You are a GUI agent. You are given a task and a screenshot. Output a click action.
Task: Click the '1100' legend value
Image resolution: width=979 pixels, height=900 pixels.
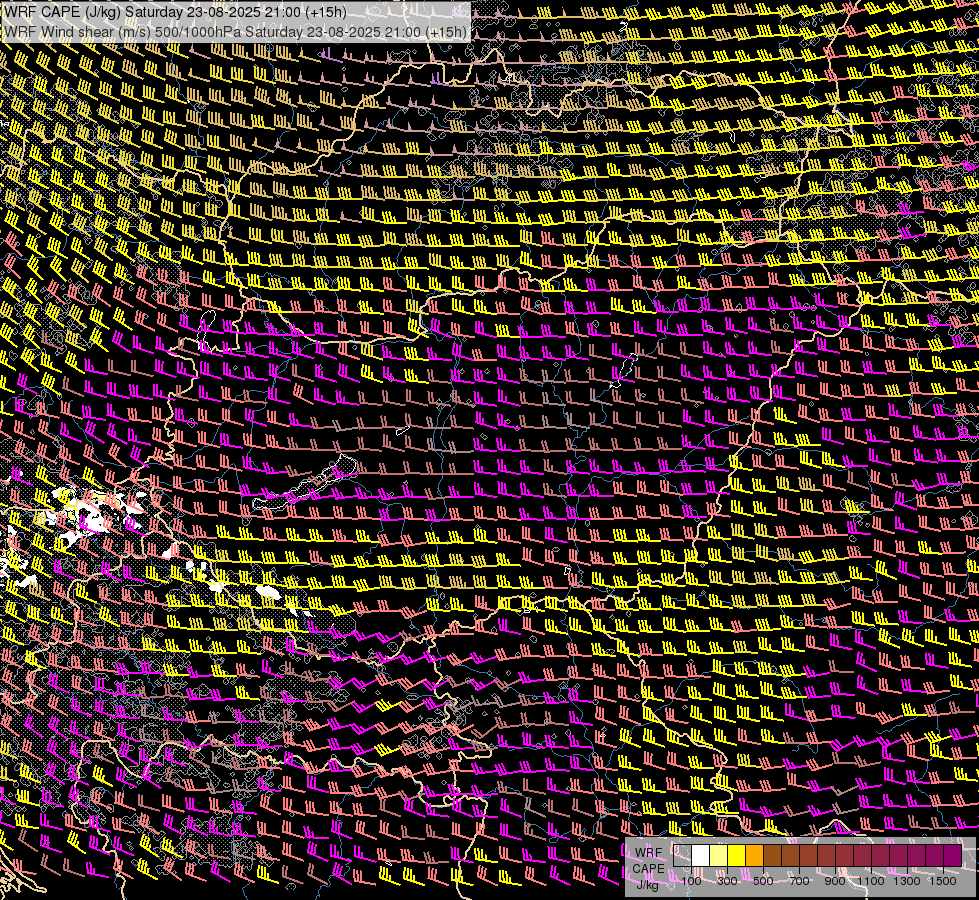tap(871, 881)
